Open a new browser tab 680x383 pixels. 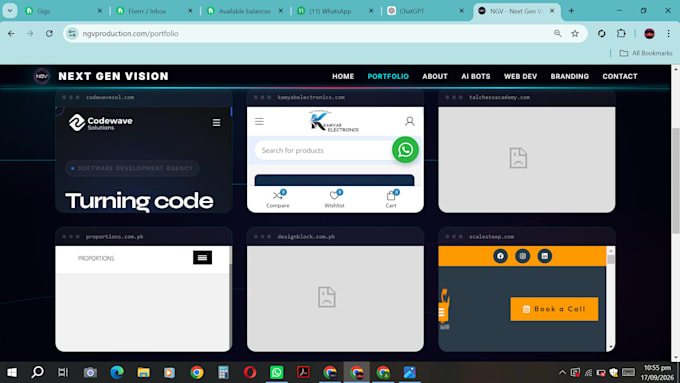pos(571,11)
